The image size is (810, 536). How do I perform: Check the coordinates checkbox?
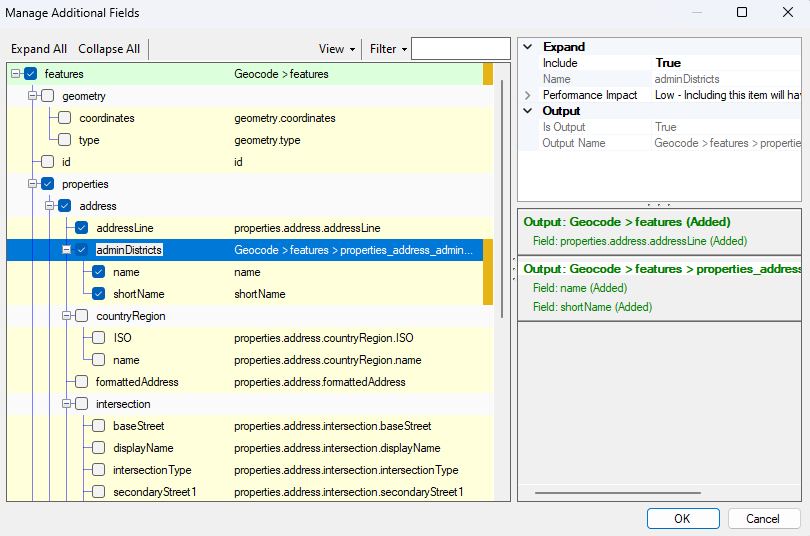coord(65,118)
